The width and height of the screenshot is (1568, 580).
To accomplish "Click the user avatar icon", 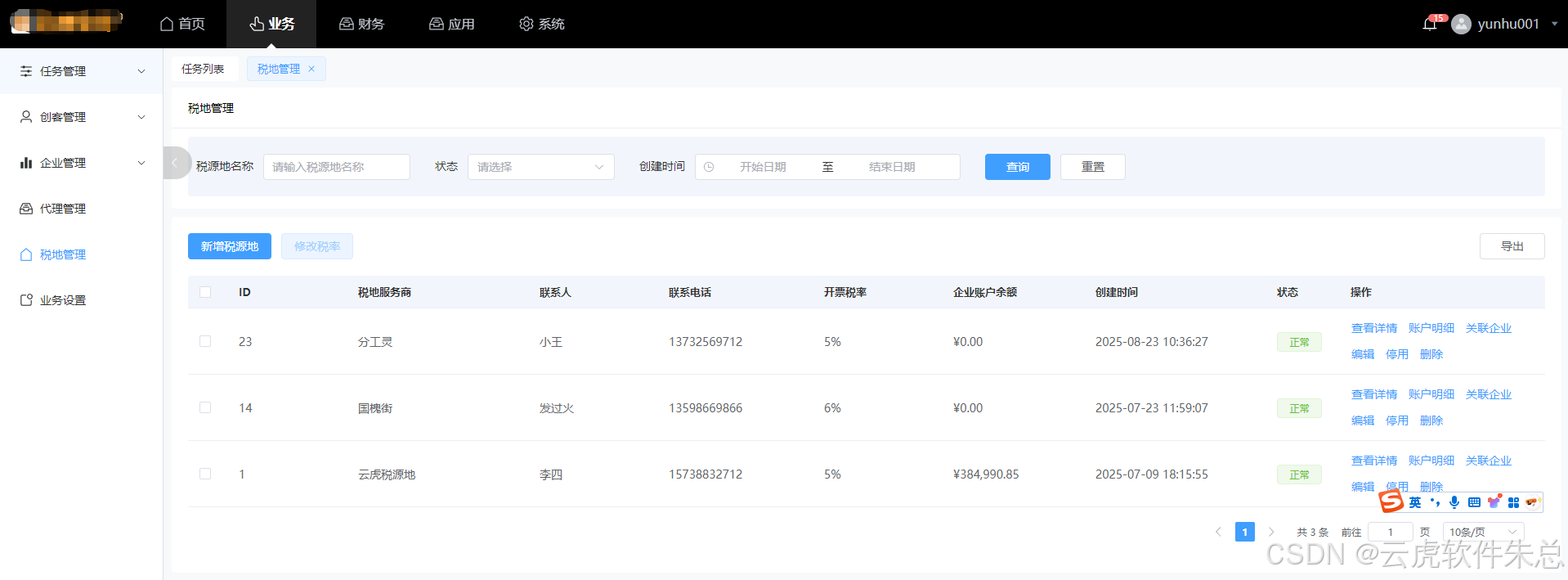I will (x=1461, y=24).
